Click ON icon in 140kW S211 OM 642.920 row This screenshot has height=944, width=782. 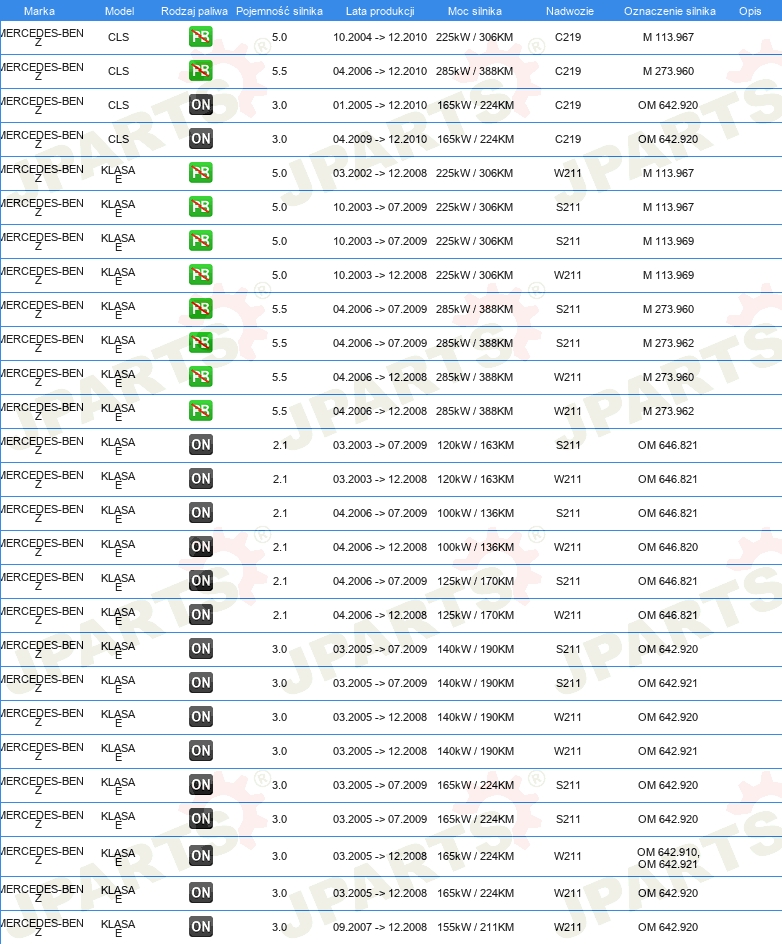click(200, 649)
